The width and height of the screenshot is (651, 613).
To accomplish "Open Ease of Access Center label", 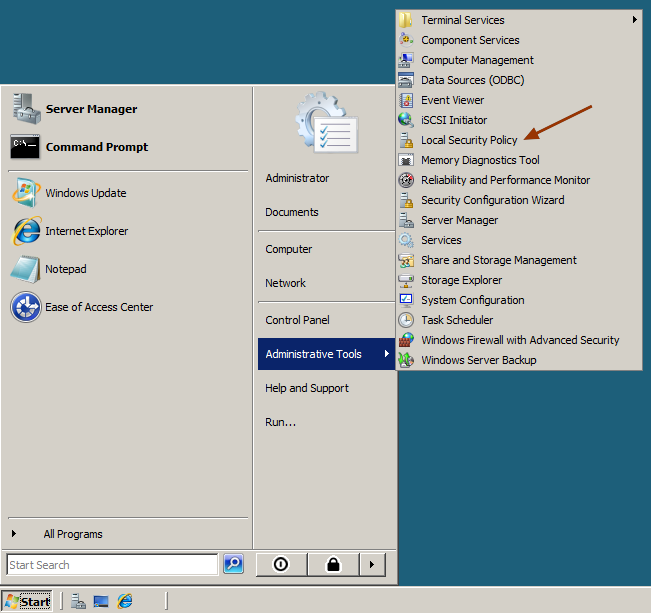I will pyautogui.click(x=99, y=307).
